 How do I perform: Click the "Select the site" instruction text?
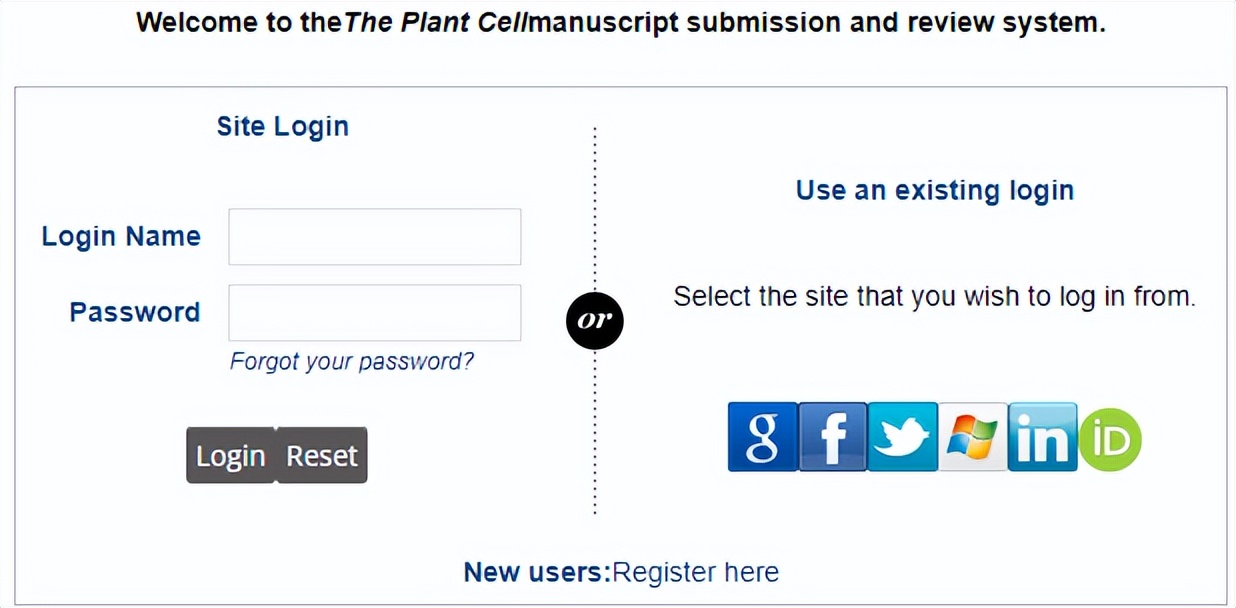(934, 297)
